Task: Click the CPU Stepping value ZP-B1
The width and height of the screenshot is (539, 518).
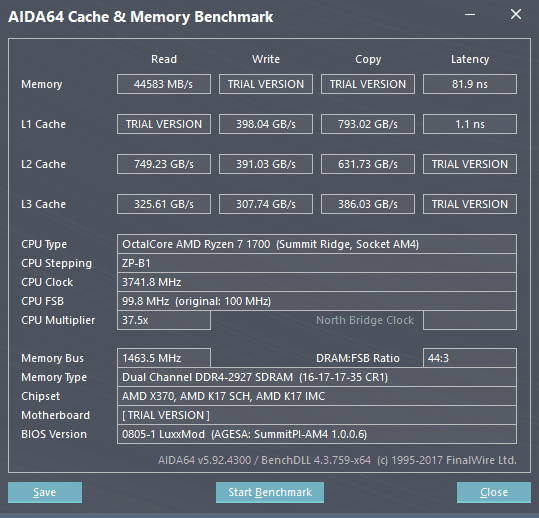Action: coord(317,263)
